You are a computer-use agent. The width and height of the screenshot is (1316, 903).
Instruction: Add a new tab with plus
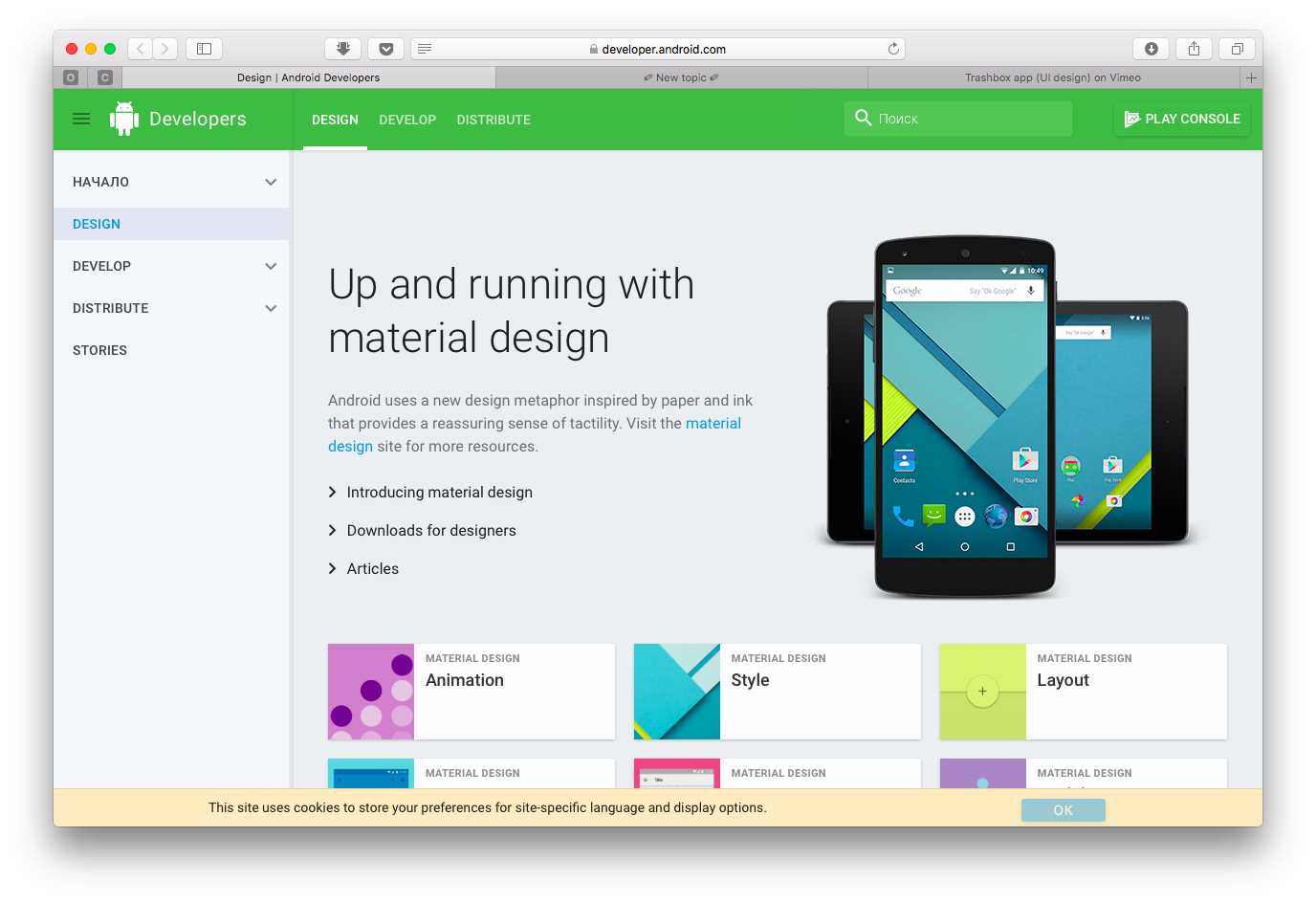click(1251, 77)
